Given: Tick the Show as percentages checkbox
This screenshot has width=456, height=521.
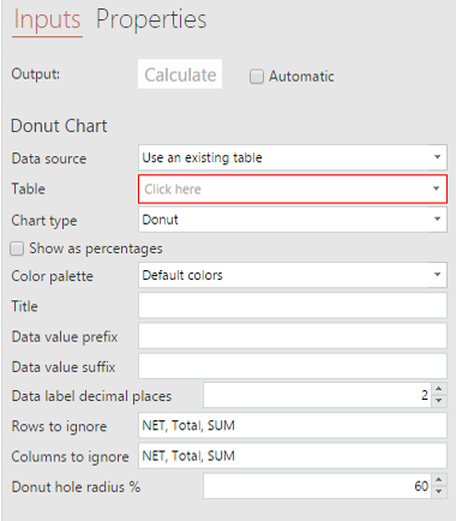Looking at the screenshot, I should (x=17, y=249).
